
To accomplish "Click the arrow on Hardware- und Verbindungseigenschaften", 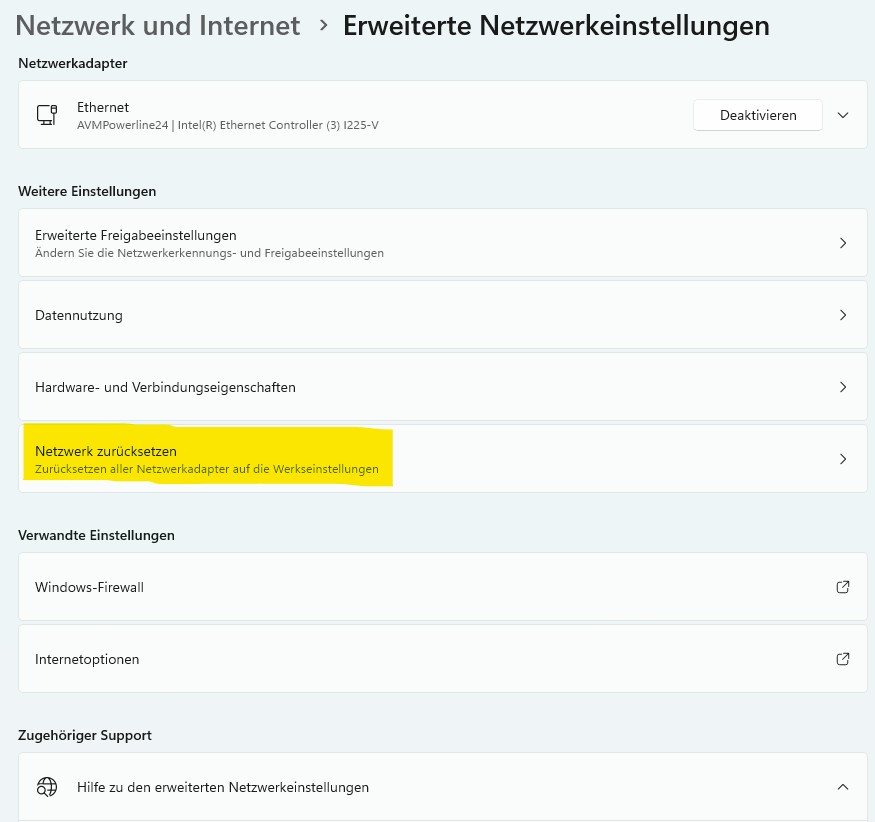I will (843, 387).
